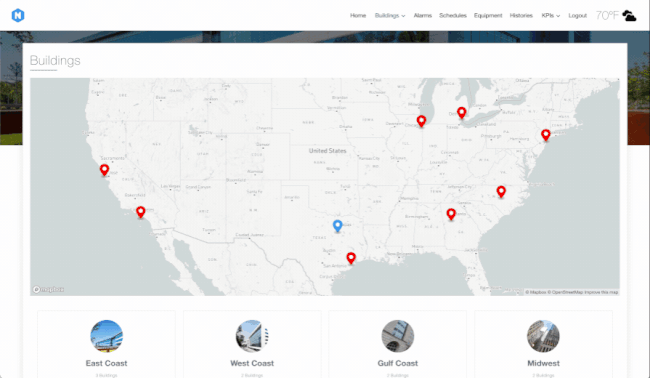The width and height of the screenshot is (650, 378).
Task: Open the Alarms page
Action: click(x=422, y=15)
